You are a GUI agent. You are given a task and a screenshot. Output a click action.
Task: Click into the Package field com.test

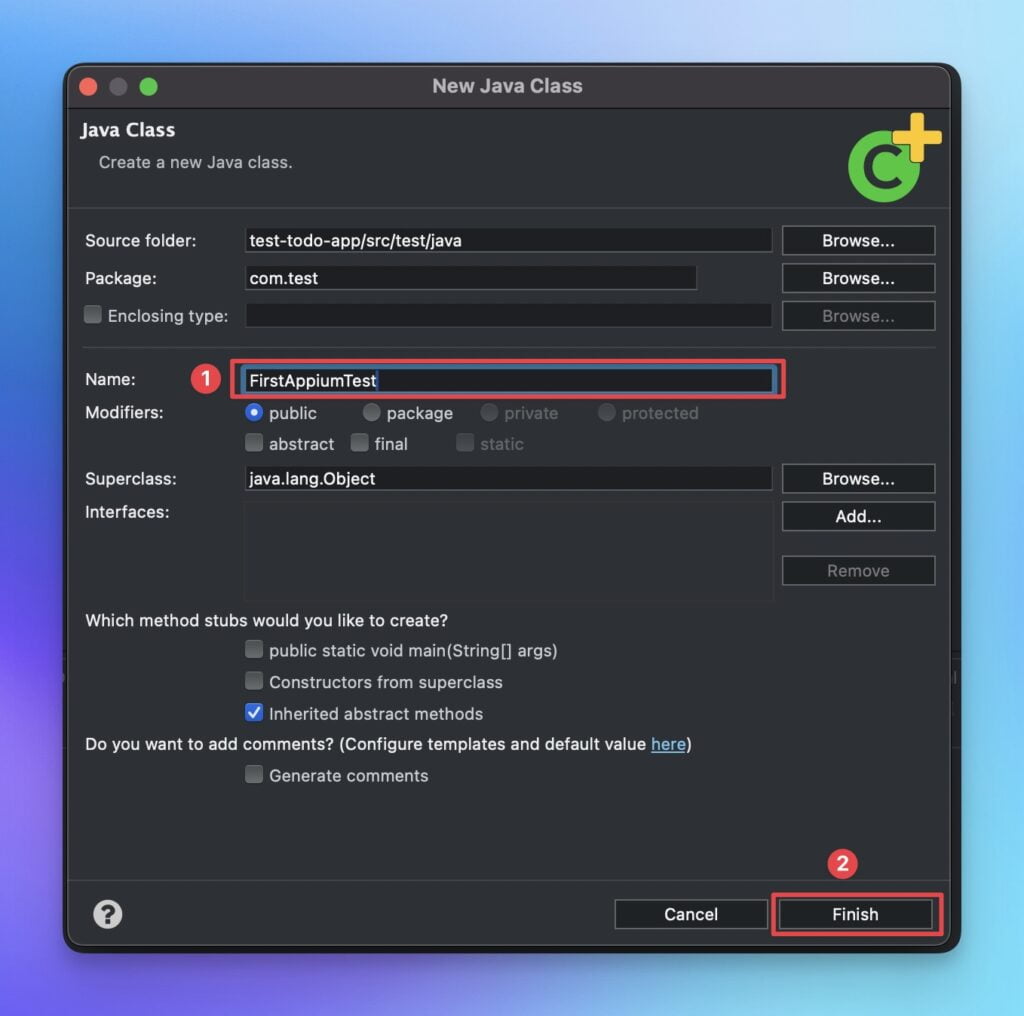470,278
